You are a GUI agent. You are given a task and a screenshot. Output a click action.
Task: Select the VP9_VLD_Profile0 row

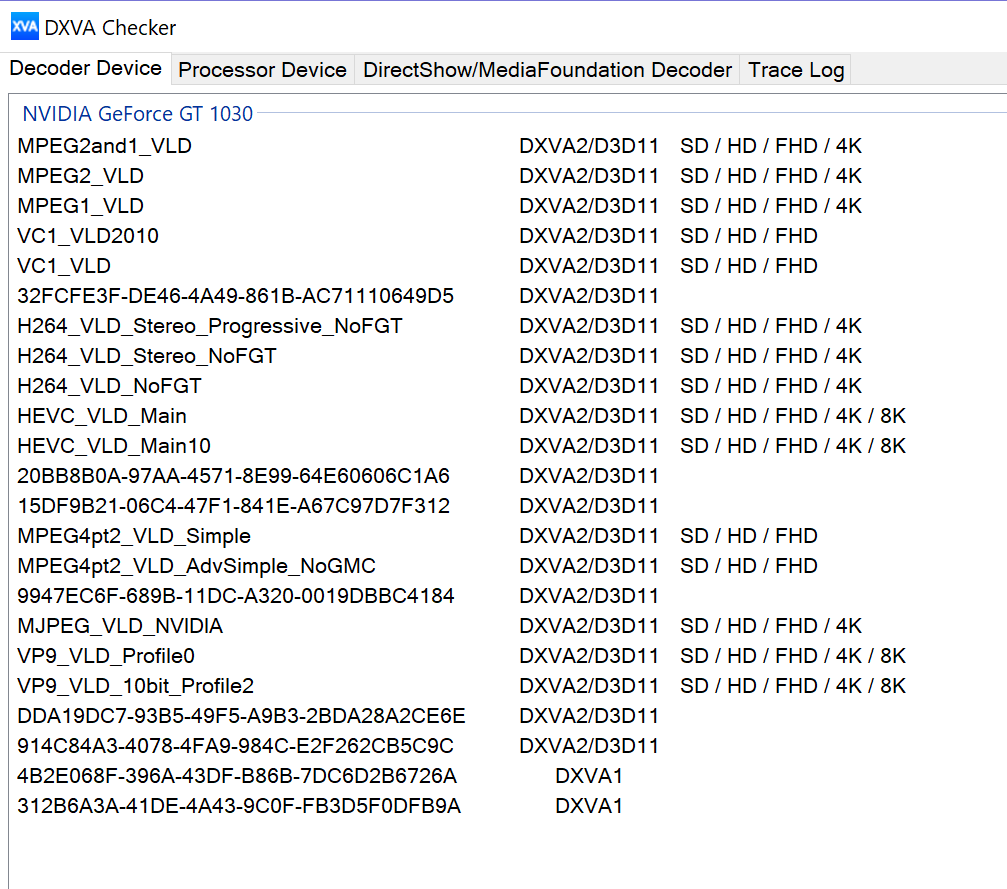507,655
